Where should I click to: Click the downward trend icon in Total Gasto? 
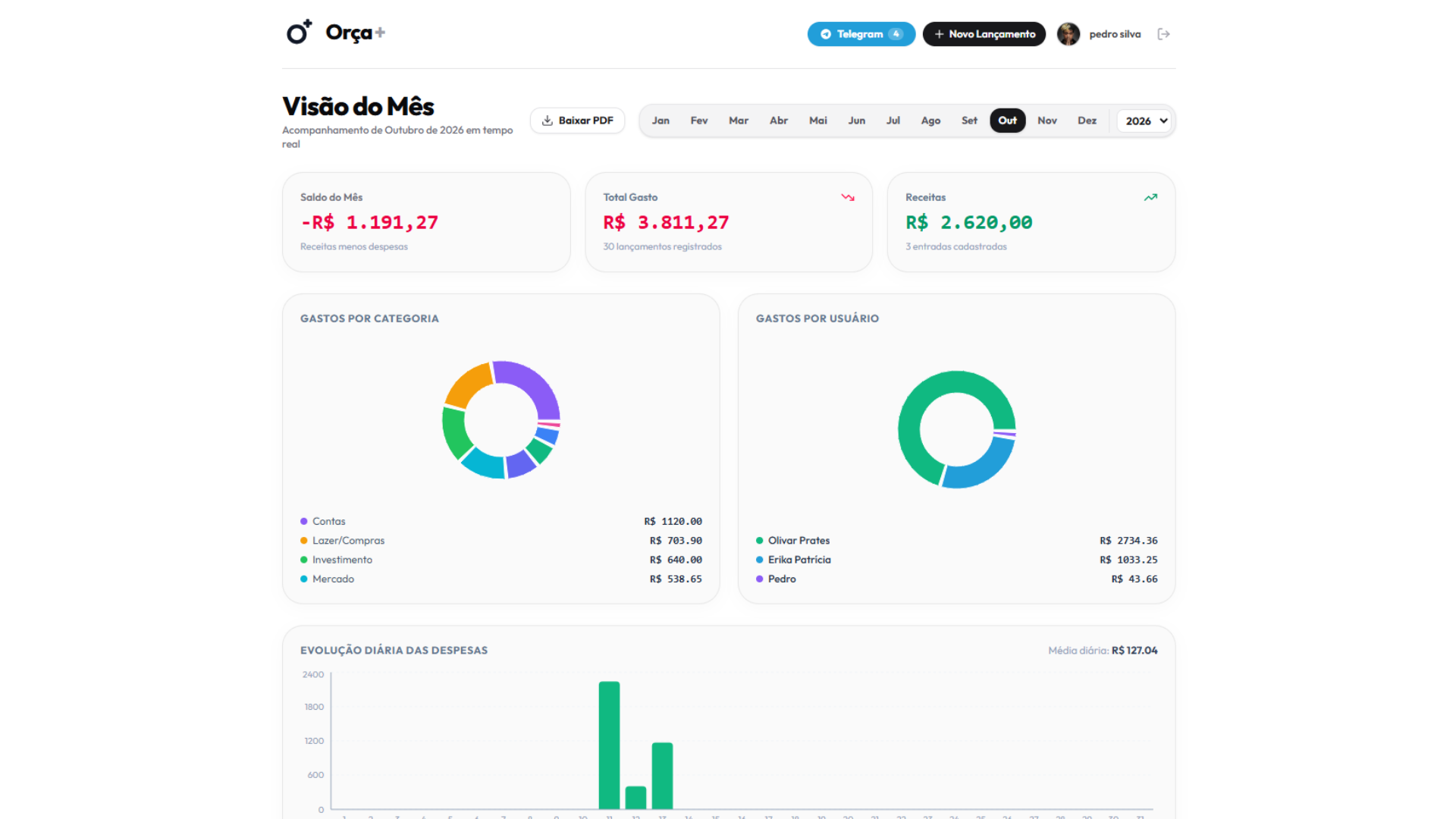(848, 197)
